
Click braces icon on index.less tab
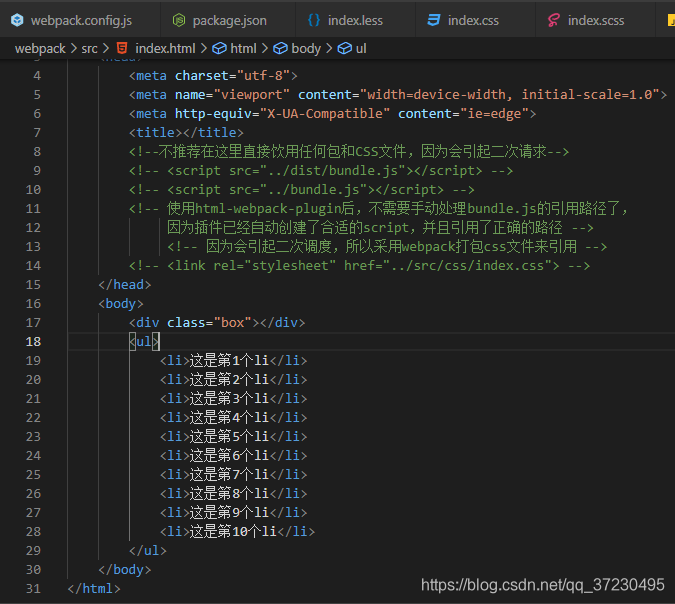[x=314, y=20]
